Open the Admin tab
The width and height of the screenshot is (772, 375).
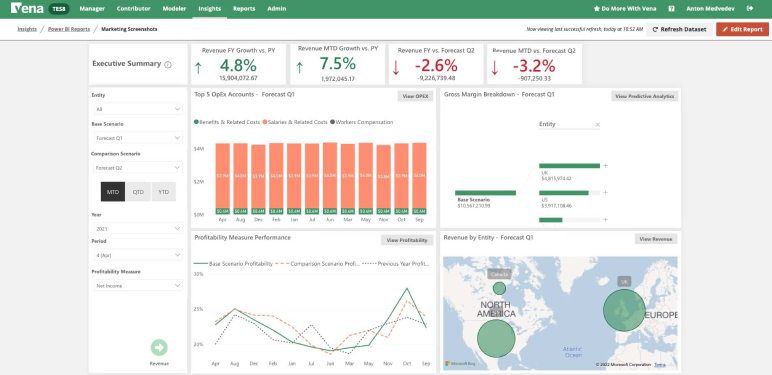pyautogui.click(x=277, y=9)
